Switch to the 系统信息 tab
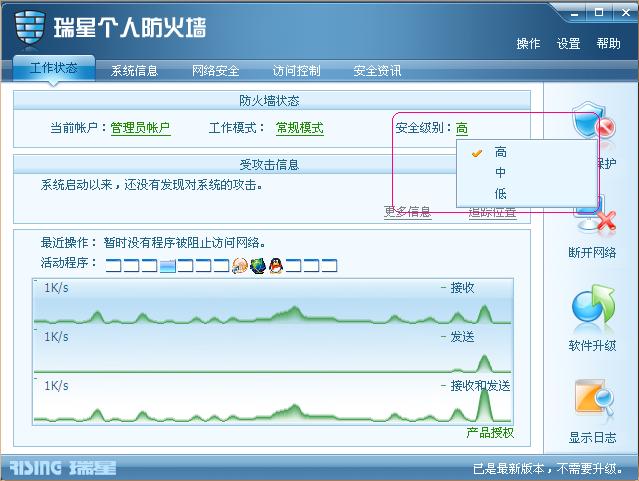This screenshot has width=639, height=481. tap(134, 71)
